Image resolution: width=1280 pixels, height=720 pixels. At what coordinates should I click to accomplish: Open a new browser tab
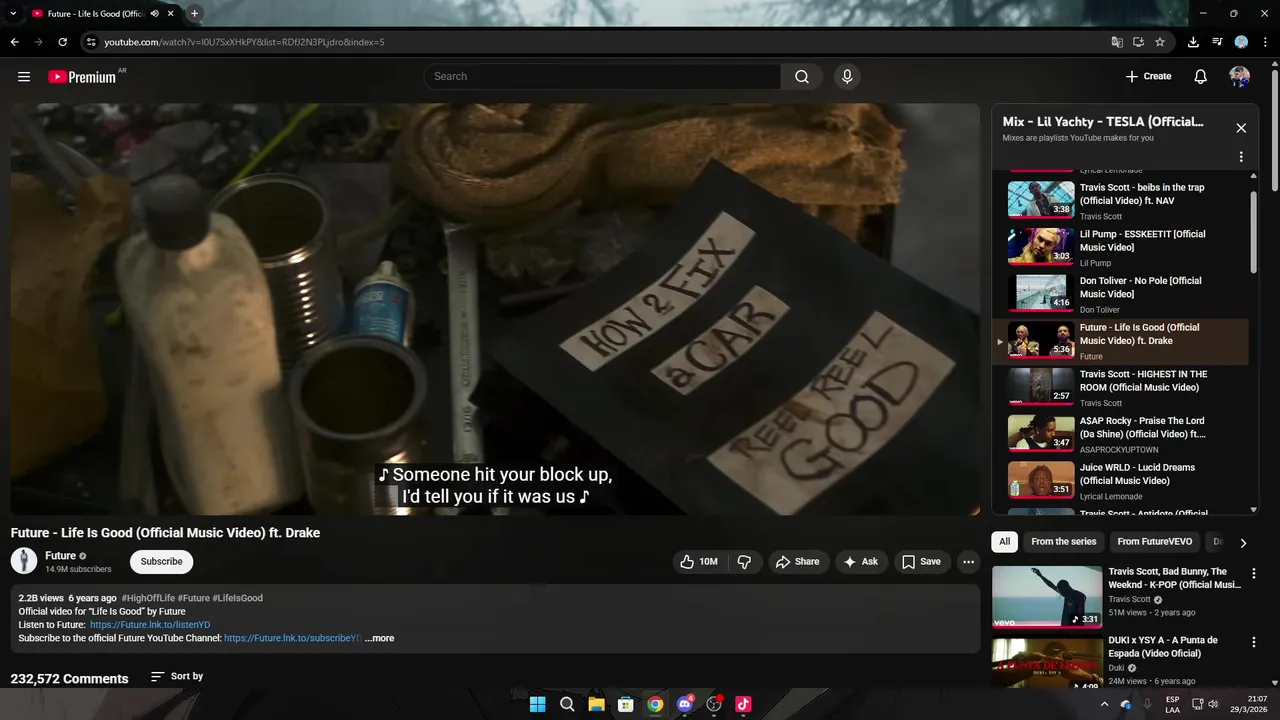pyautogui.click(x=194, y=13)
